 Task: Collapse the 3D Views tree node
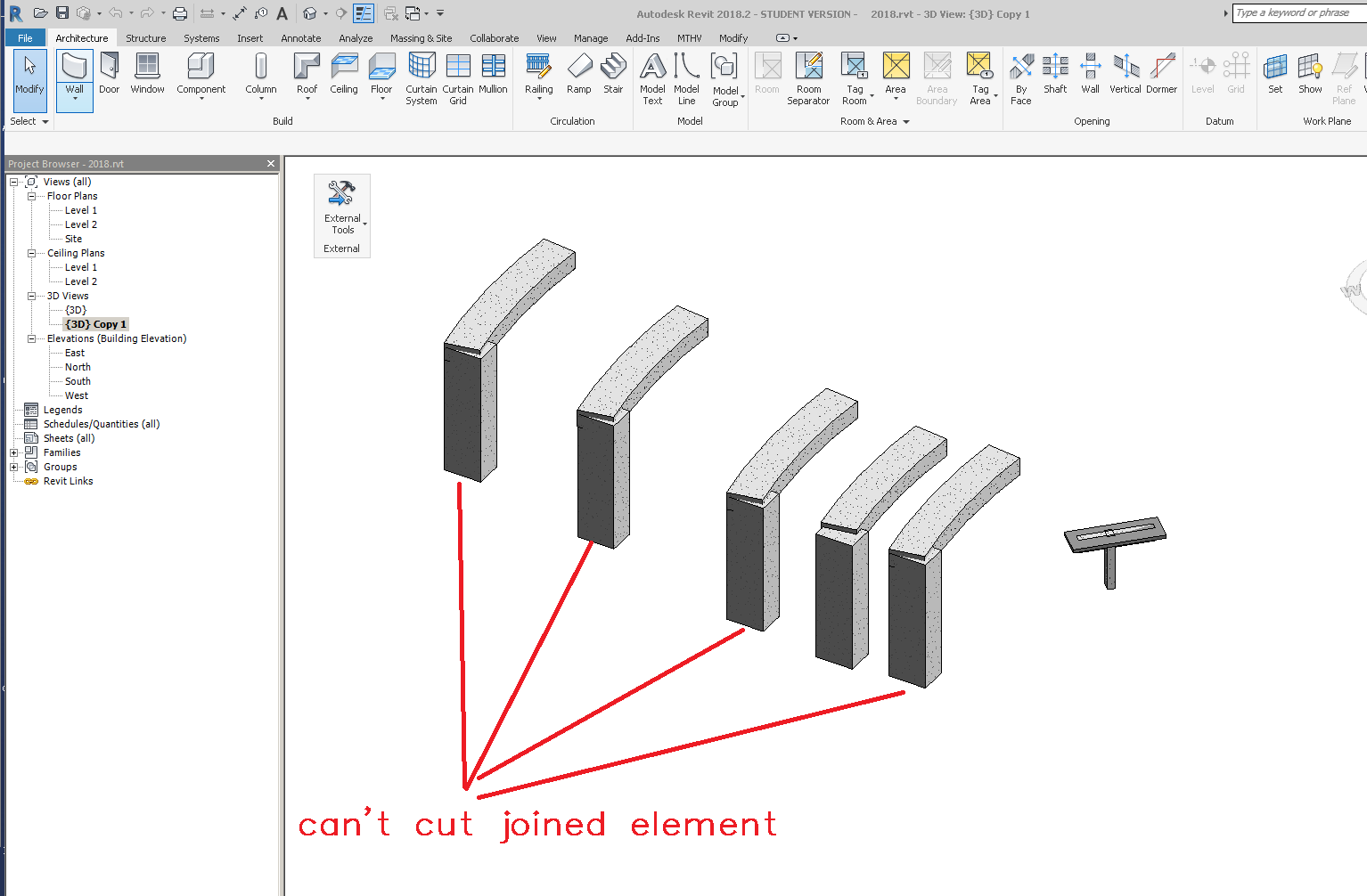point(31,296)
